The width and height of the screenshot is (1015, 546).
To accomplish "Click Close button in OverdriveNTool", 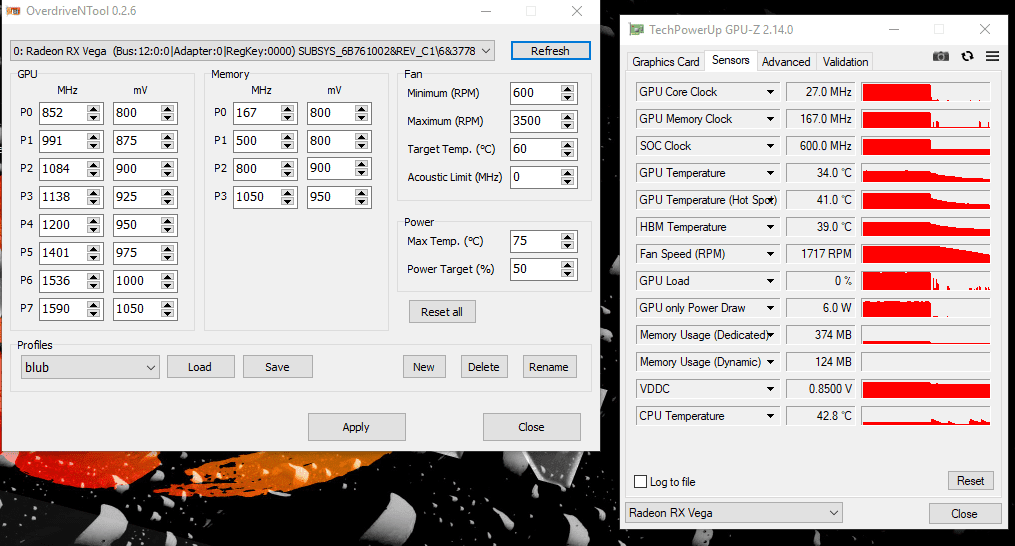I will 531,427.
